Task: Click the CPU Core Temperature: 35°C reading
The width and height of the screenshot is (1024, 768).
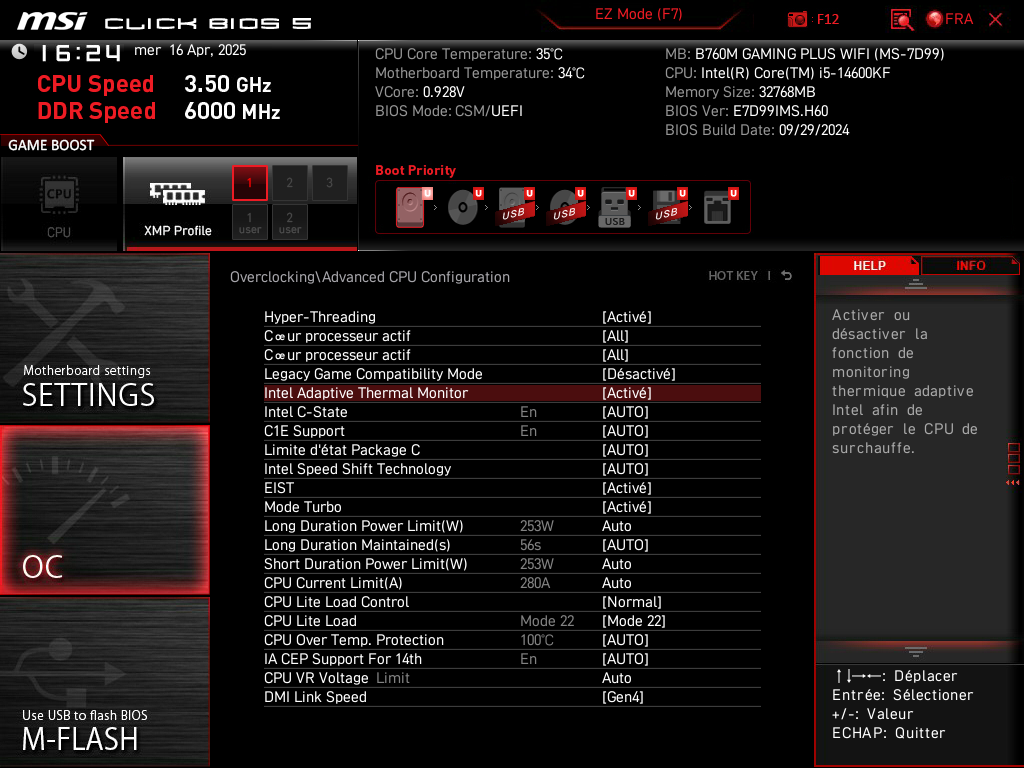Action: 468,54
